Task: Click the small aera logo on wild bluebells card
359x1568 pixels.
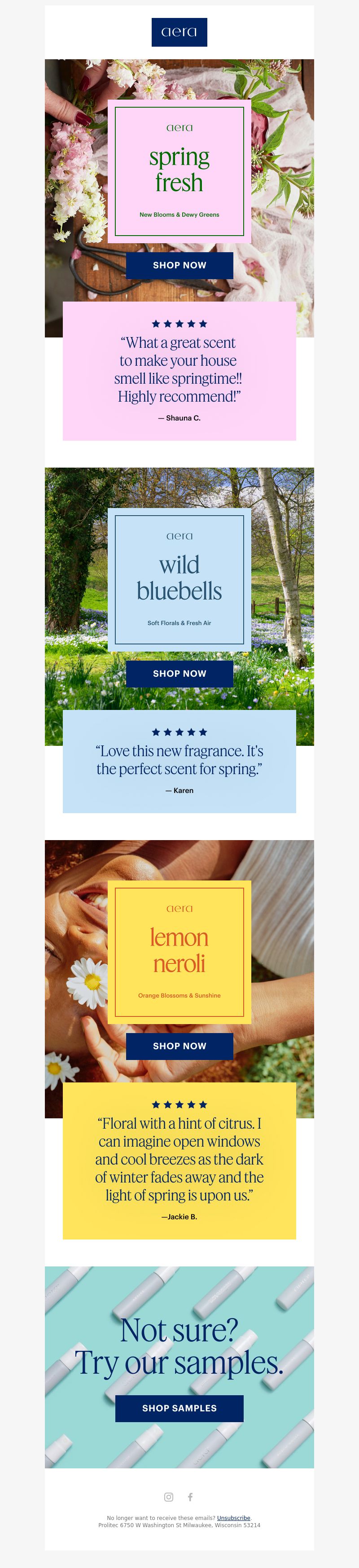Action: (x=179, y=536)
